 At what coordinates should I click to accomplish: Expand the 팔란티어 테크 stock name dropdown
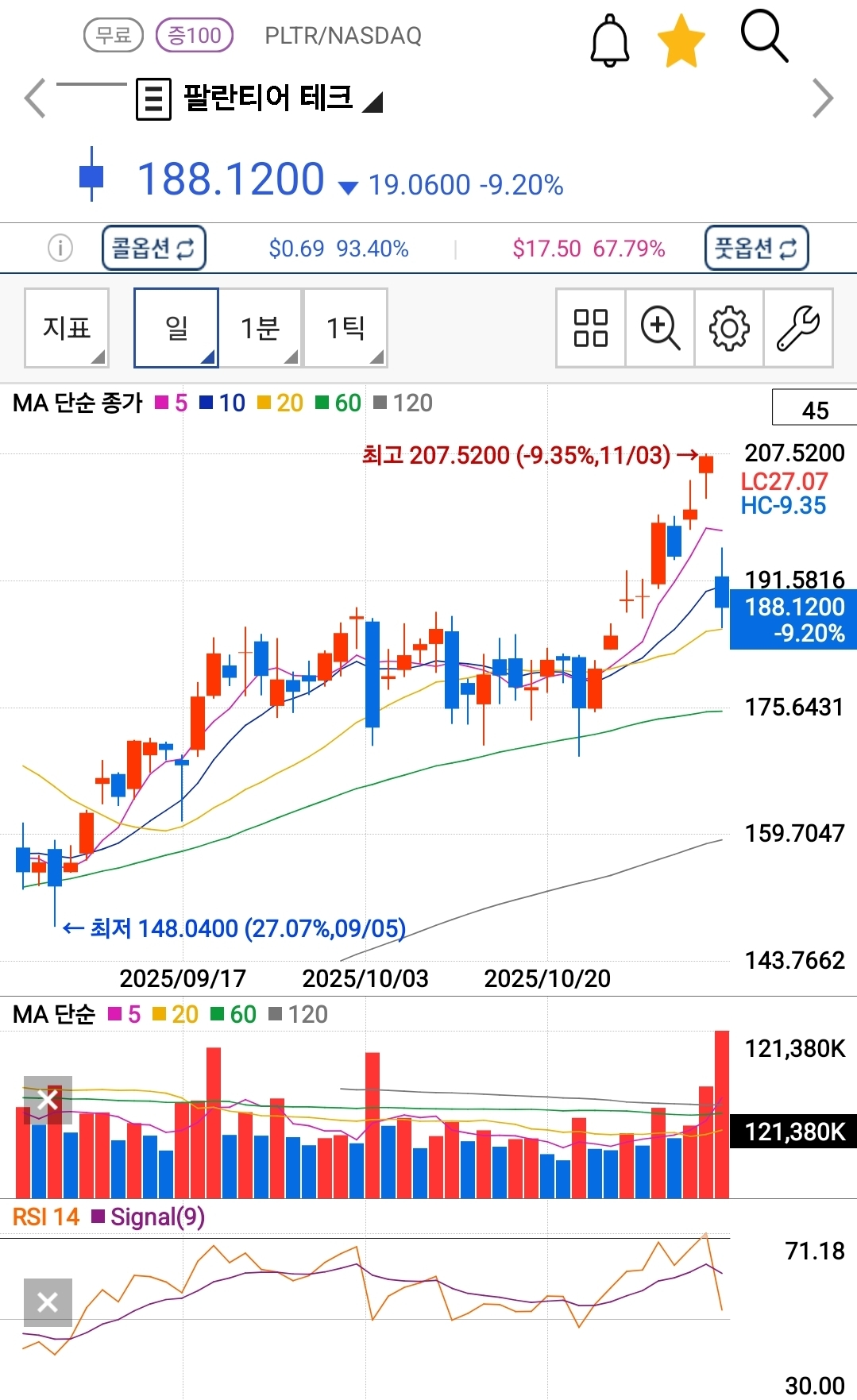click(373, 102)
